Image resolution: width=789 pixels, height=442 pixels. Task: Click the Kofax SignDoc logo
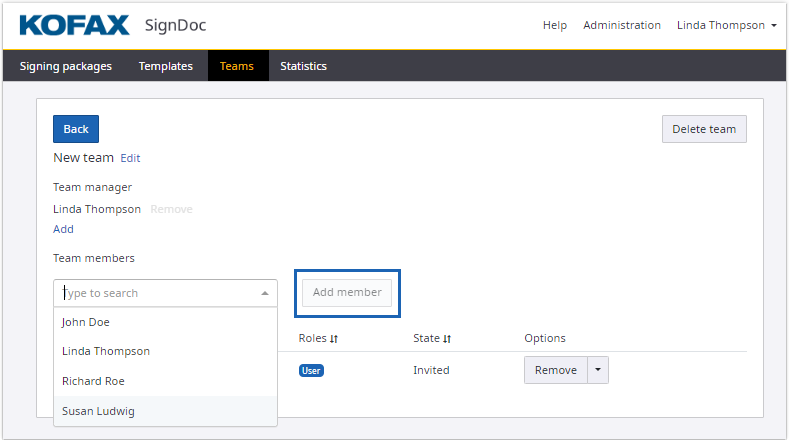tap(113, 25)
